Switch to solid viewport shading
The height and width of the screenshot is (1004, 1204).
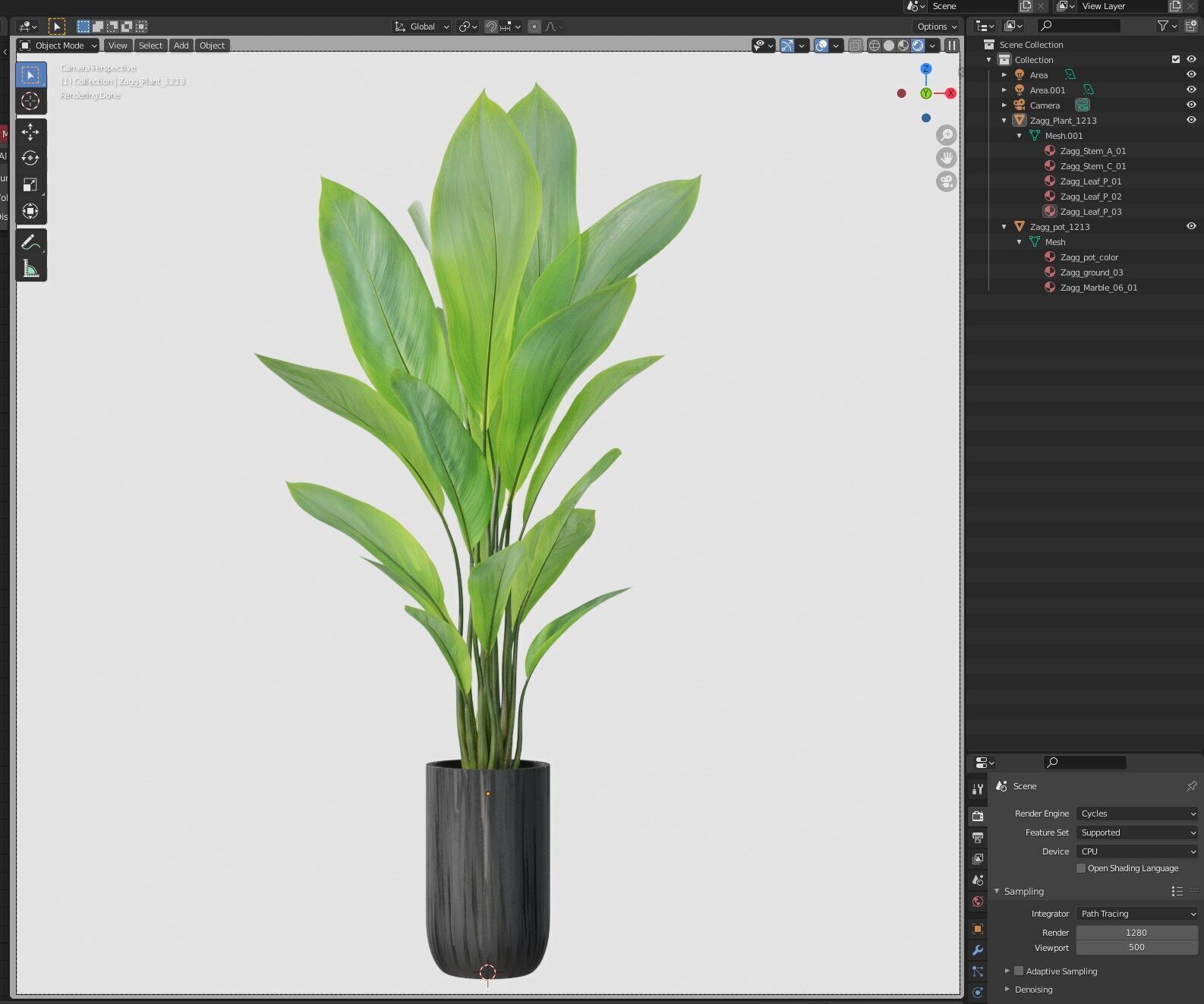(x=889, y=46)
